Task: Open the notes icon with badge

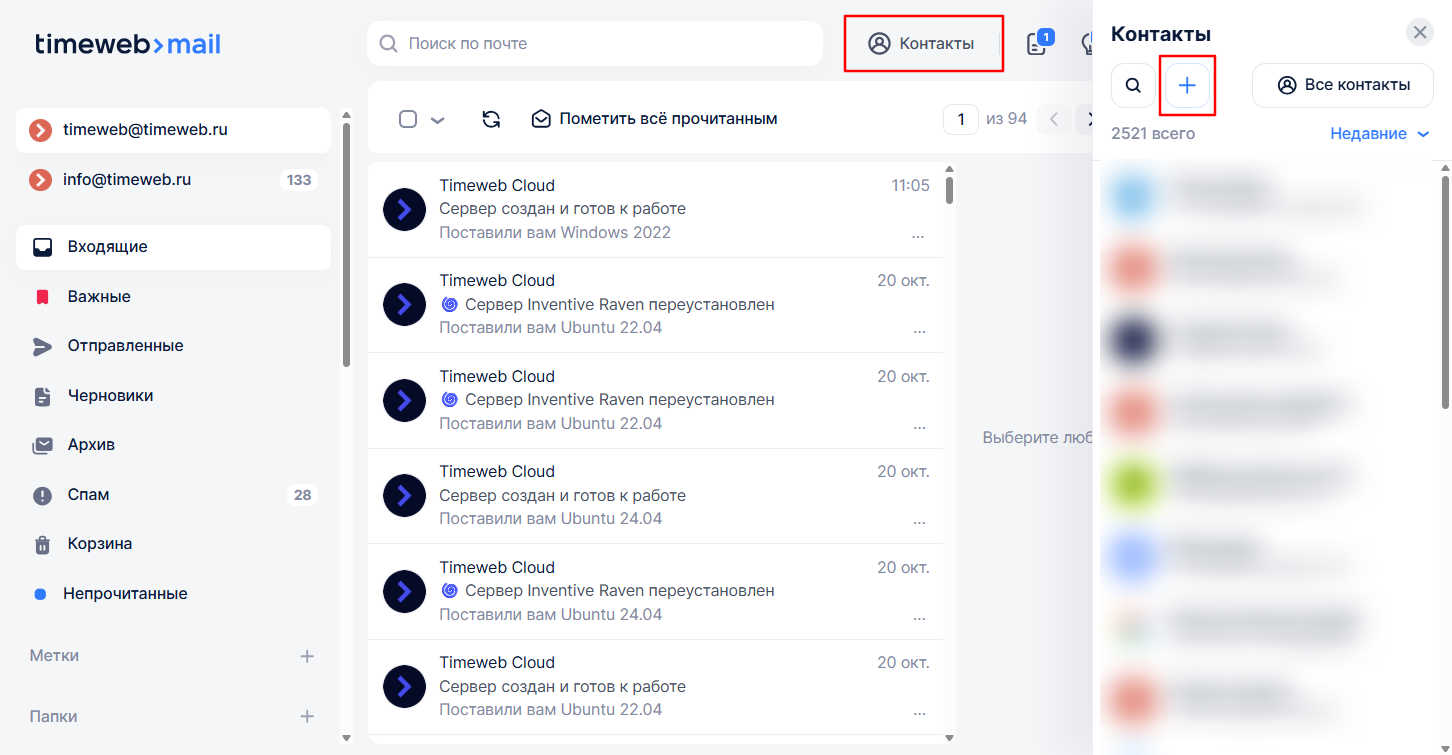Action: click(x=1038, y=44)
